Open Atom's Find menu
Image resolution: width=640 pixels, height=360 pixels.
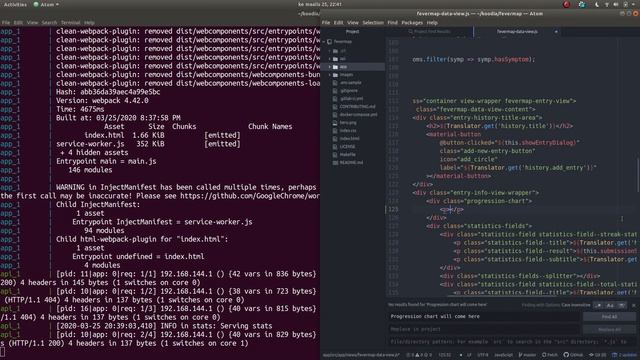392,23
